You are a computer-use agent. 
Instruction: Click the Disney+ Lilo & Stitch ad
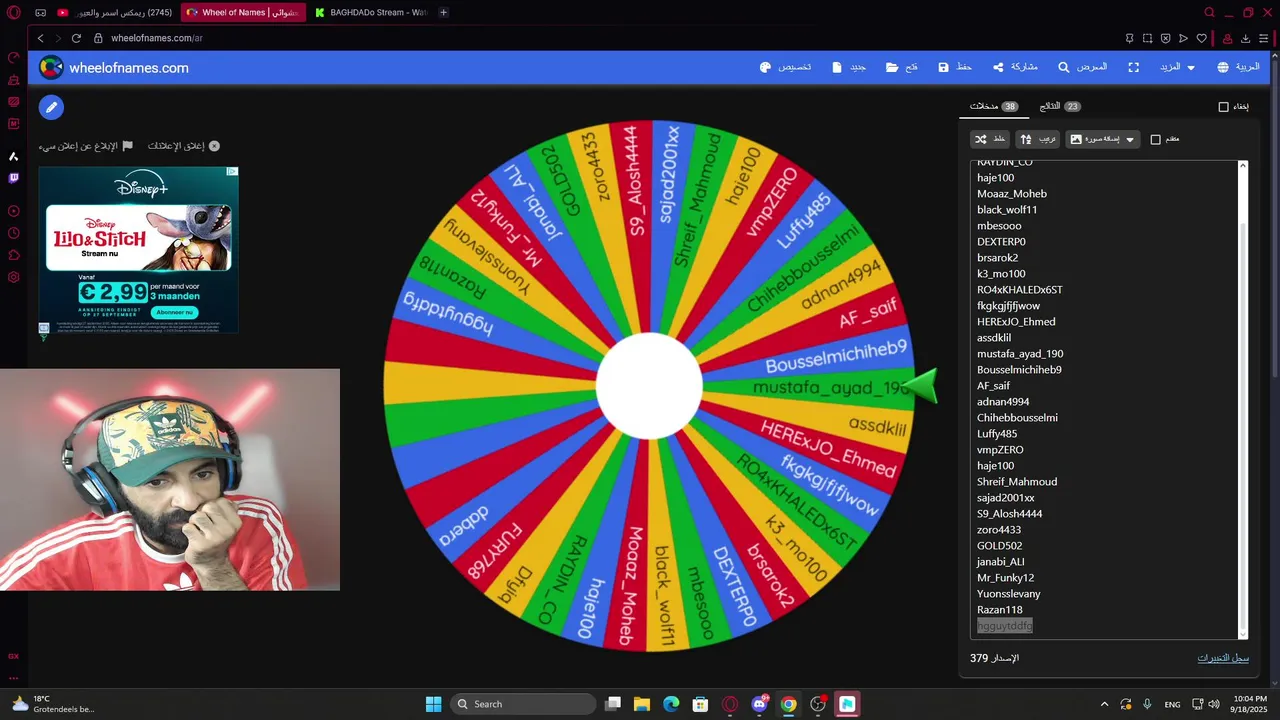pyautogui.click(x=139, y=250)
